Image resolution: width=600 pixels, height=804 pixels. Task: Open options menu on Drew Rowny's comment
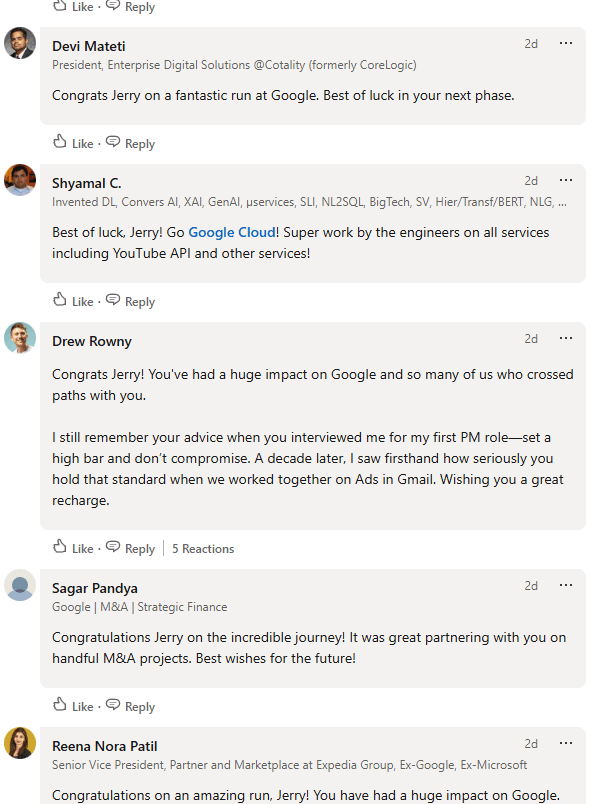566,338
